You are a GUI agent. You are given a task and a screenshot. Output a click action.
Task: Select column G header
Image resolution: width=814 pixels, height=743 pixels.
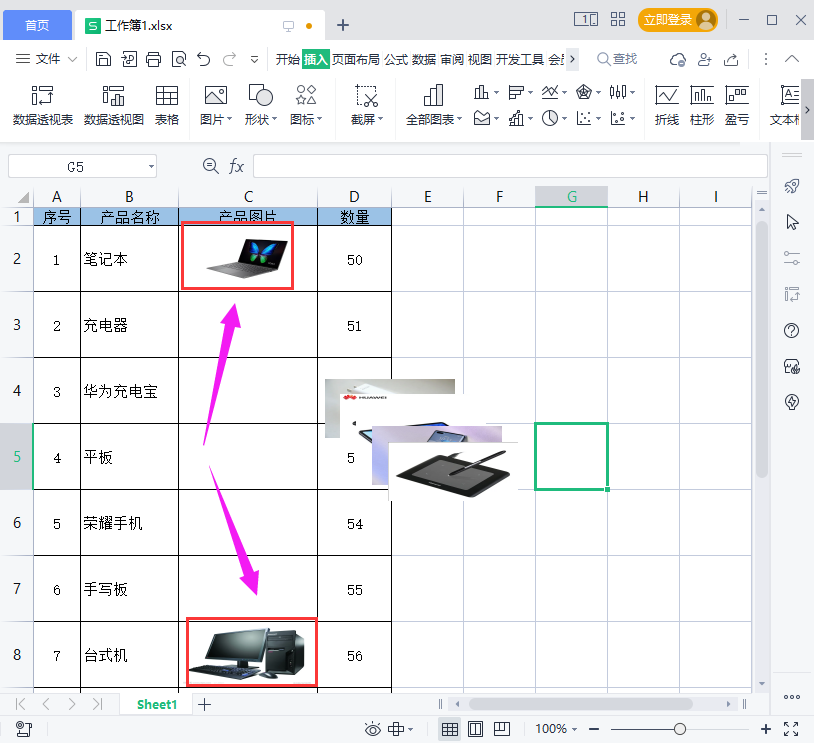(572, 196)
